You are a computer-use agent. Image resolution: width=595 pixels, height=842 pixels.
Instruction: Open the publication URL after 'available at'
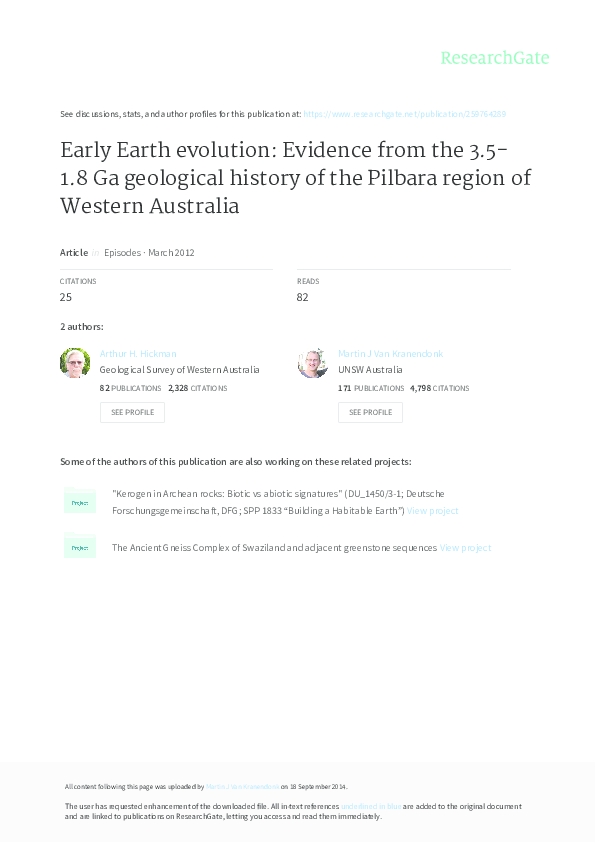tap(405, 114)
